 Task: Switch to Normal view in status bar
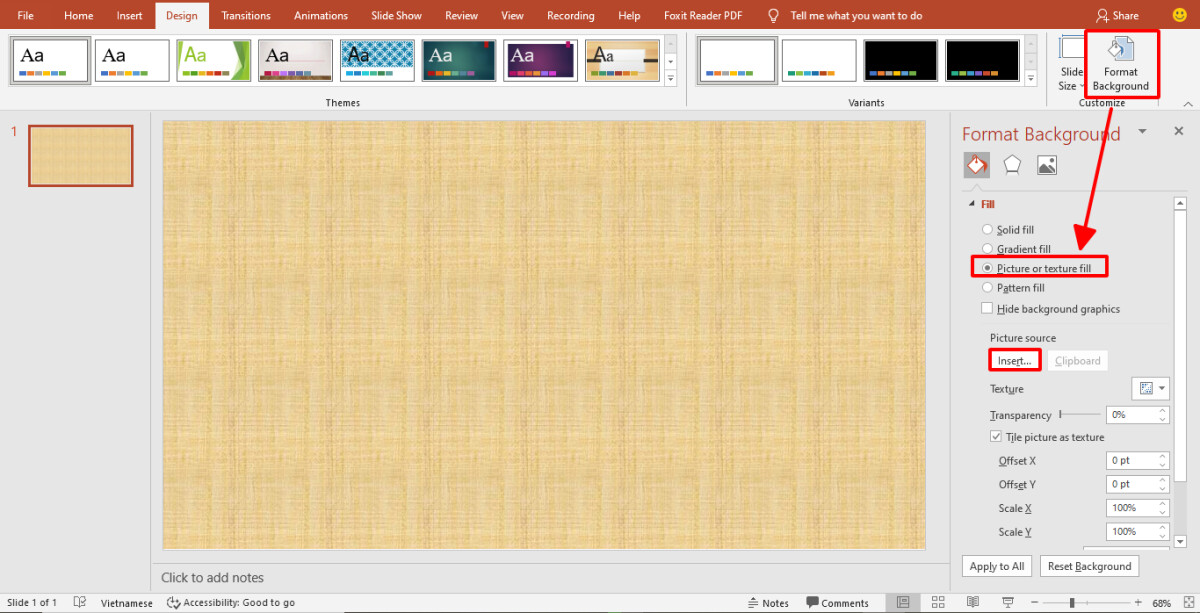(903, 603)
